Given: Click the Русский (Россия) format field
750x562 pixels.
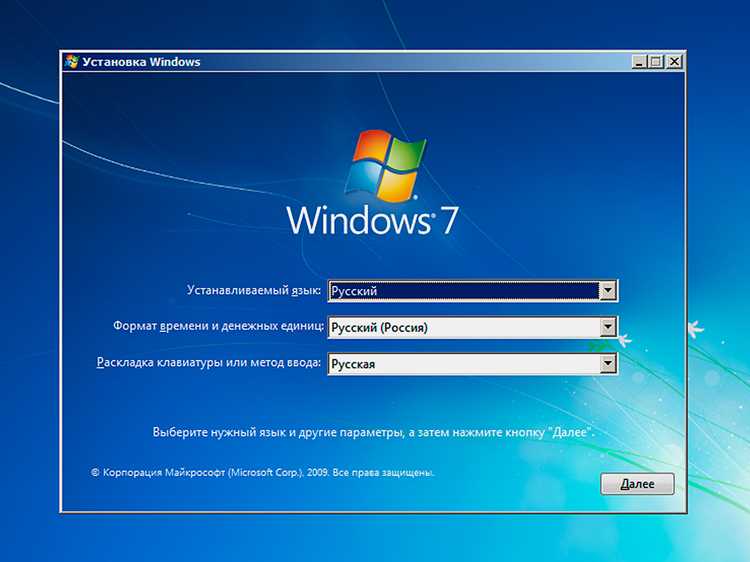Looking at the screenshot, I should 473,327.
